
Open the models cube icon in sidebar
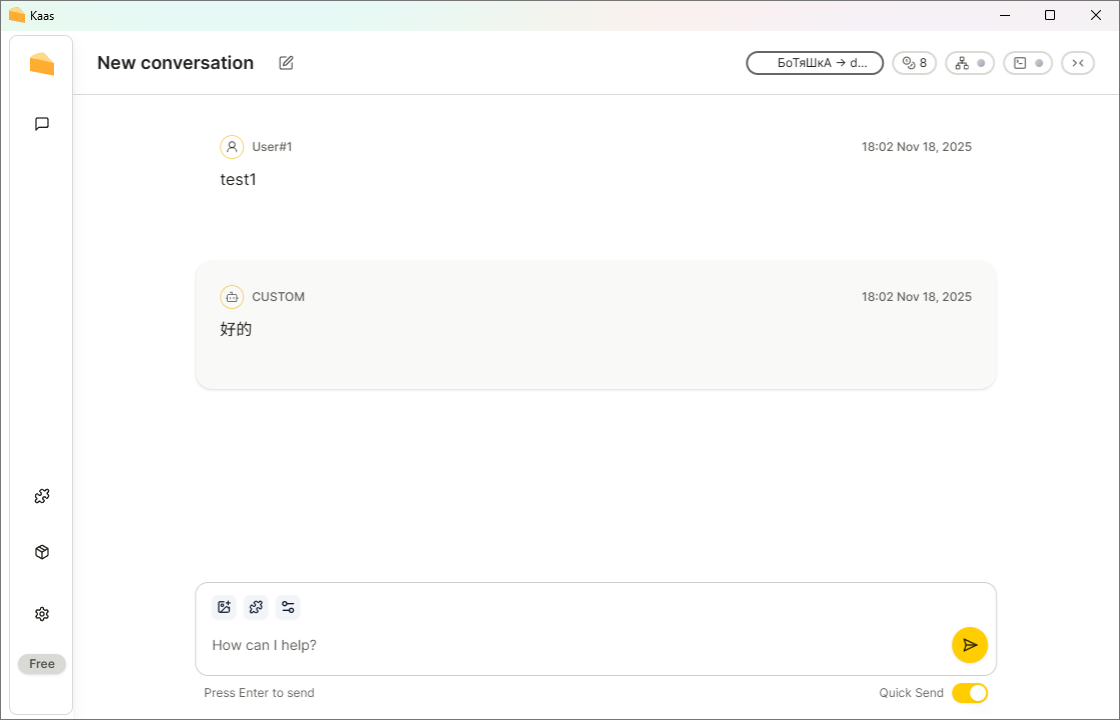tap(42, 552)
